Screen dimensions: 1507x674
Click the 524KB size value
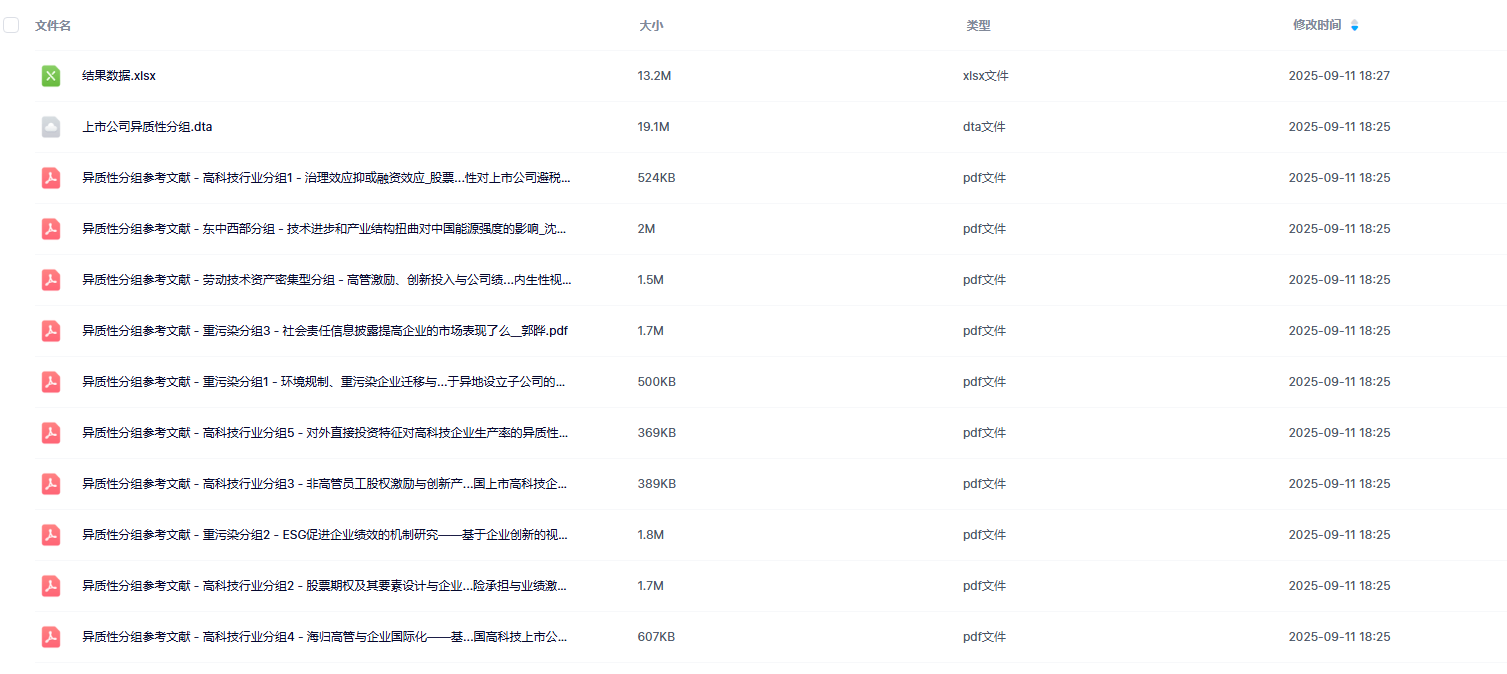click(657, 178)
